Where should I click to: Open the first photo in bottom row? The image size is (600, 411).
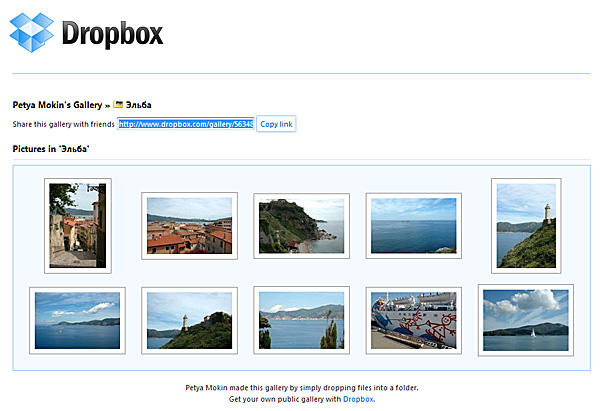tap(77, 320)
